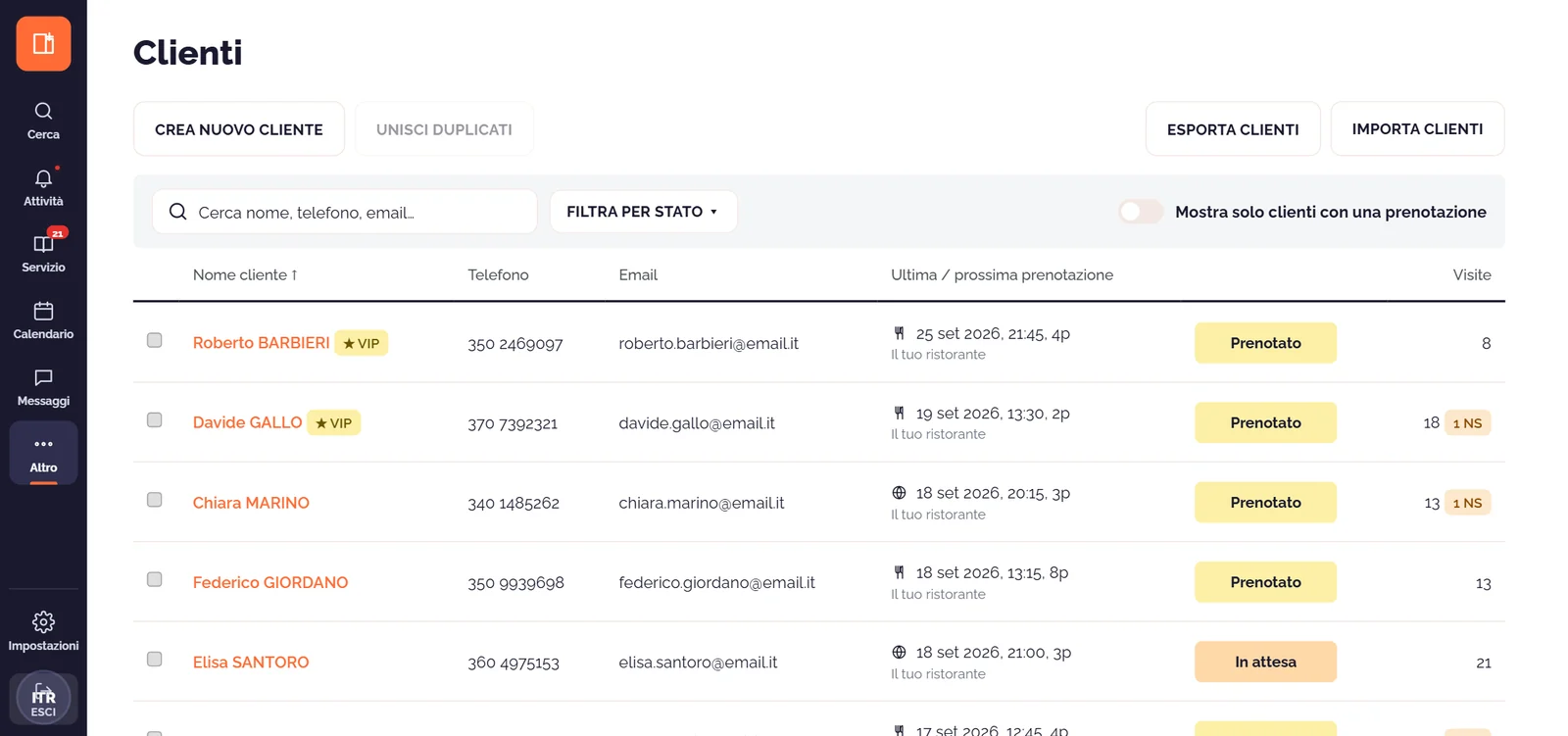Viewport: 1568px width, 736px height.
Task: Select checkbox for Federico Giordano
Action: point(154,579)
